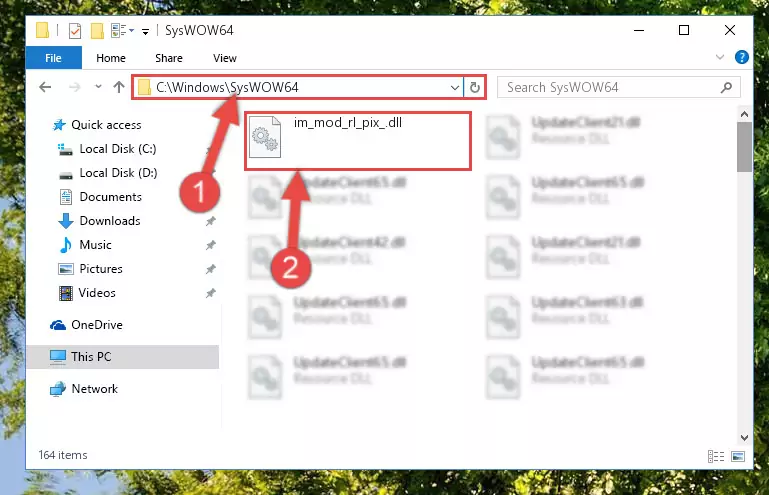Viewport: 769px width, 495px height.
Task: Open the Share ribbon tab
Action: pos(169,58)
